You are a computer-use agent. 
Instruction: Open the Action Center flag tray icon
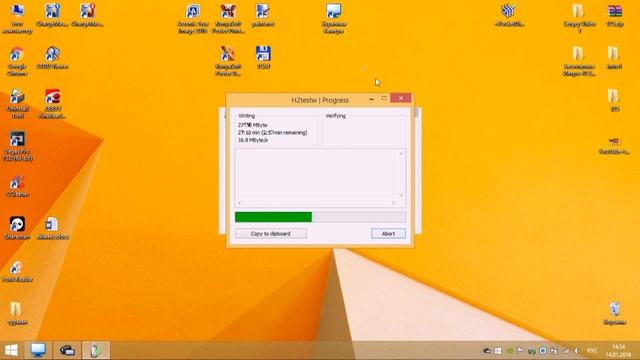pyautogui.click(x=520, y=351)
